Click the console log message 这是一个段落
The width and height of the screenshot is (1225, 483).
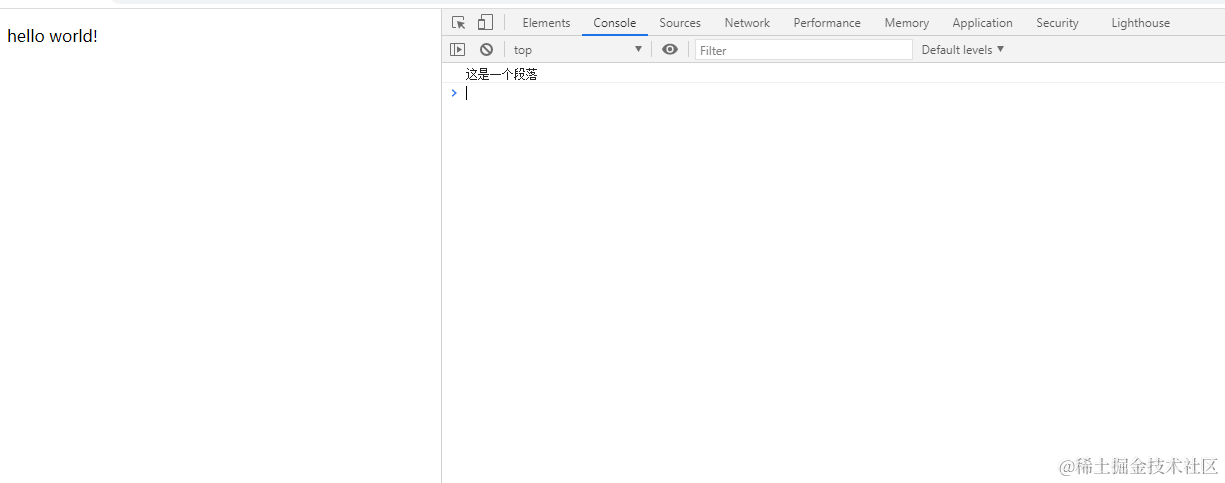pyautogui.click(x=501, y=74)
